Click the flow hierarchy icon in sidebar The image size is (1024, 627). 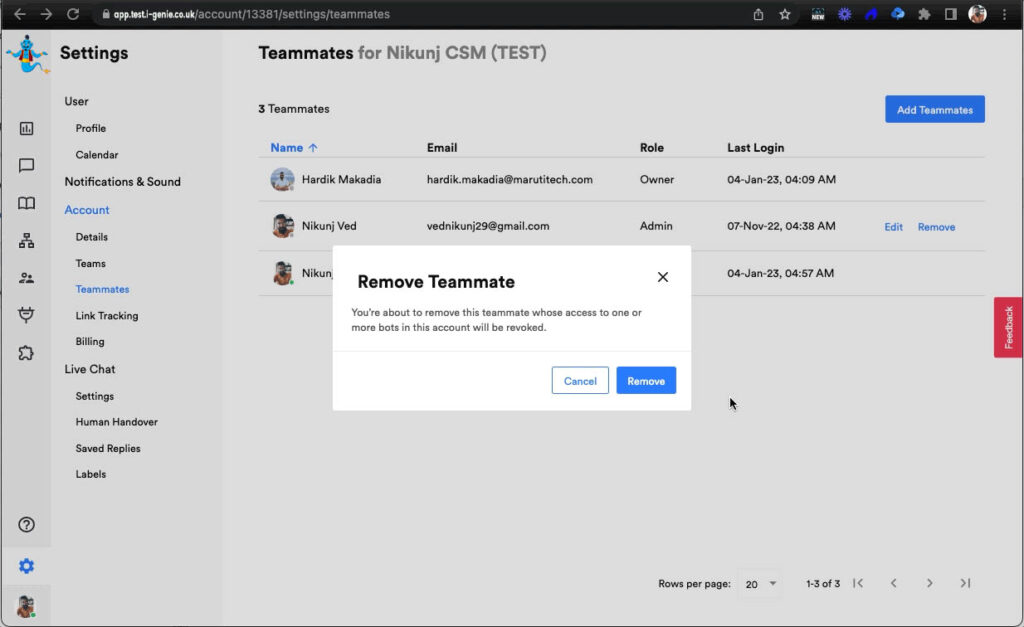pos(27,241)
